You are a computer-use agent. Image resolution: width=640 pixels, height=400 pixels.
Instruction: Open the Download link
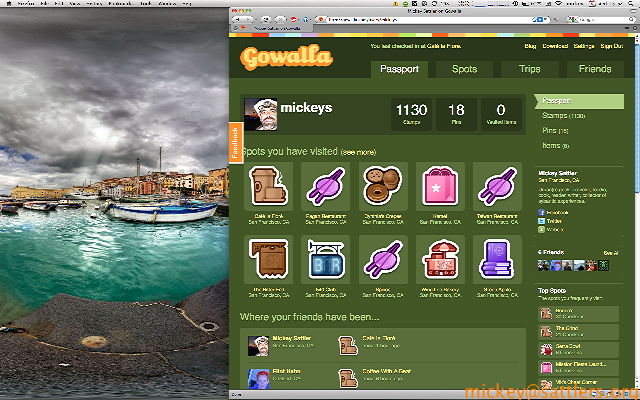click(555, 46)
